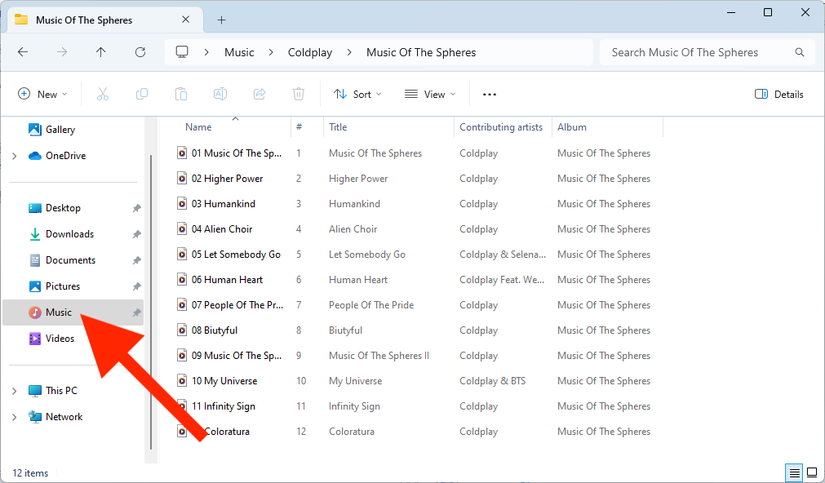Go back with the left arrow

[x=23, y=52]
